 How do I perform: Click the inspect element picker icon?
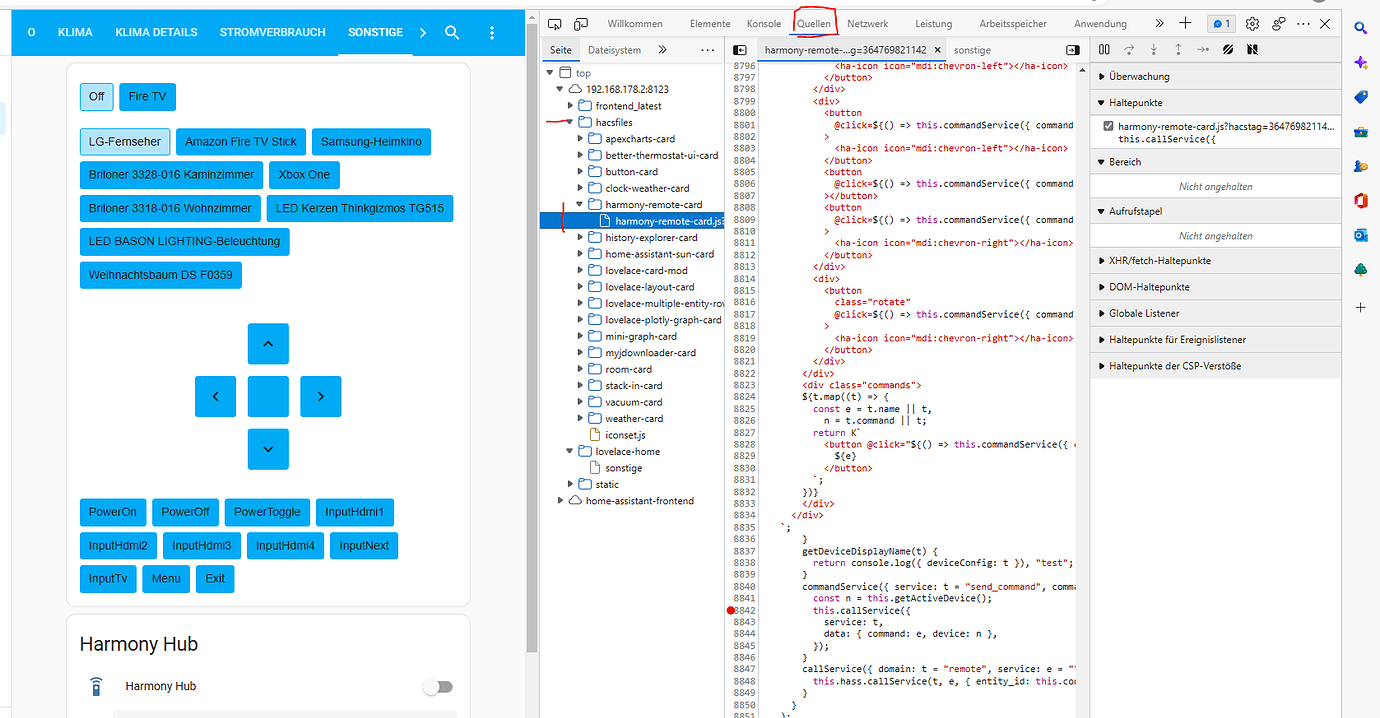click(x=555, y=23)
